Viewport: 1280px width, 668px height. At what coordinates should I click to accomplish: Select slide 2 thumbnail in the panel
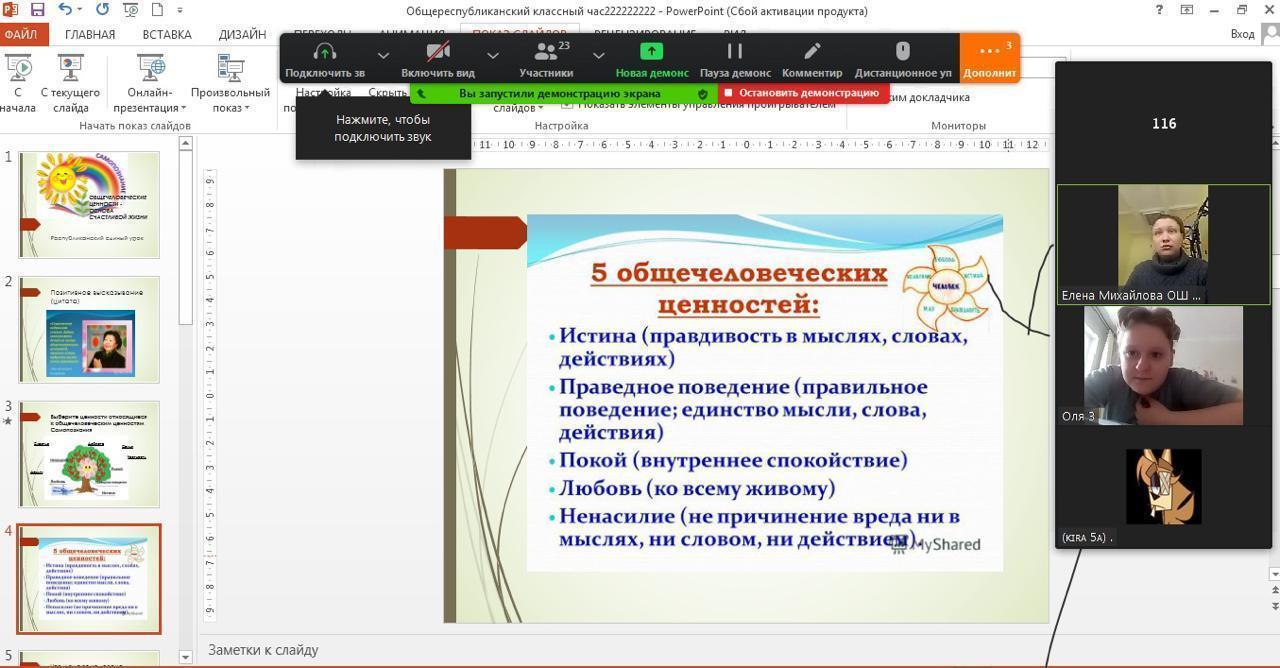[89, 329]
